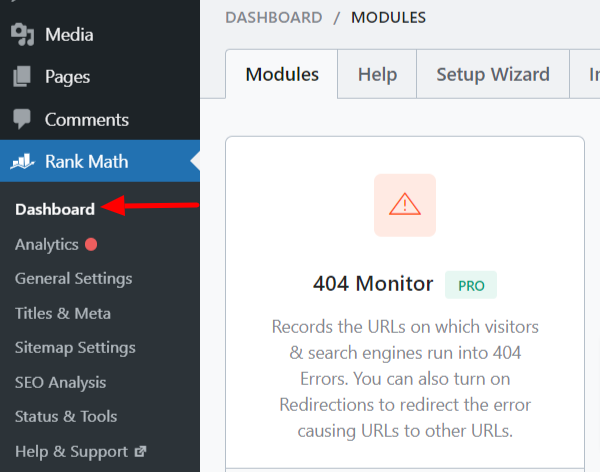The height and width of the screenshot is (472, 600).
Task: Switch to the Modules tab
Action: pyautogui.click(x=282, y=74)
